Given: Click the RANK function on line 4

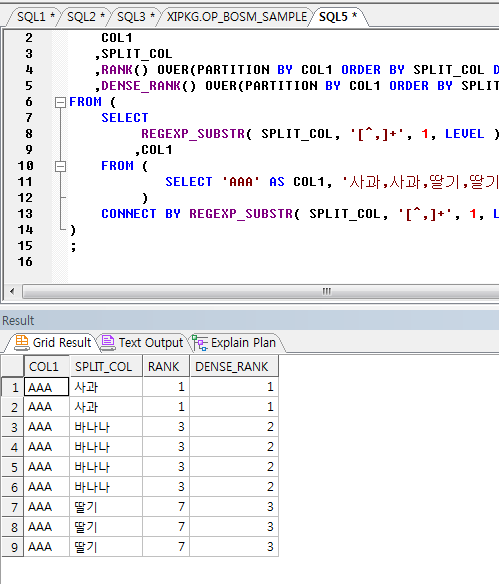Looking at the screenshot, I should tap(117, 70).
